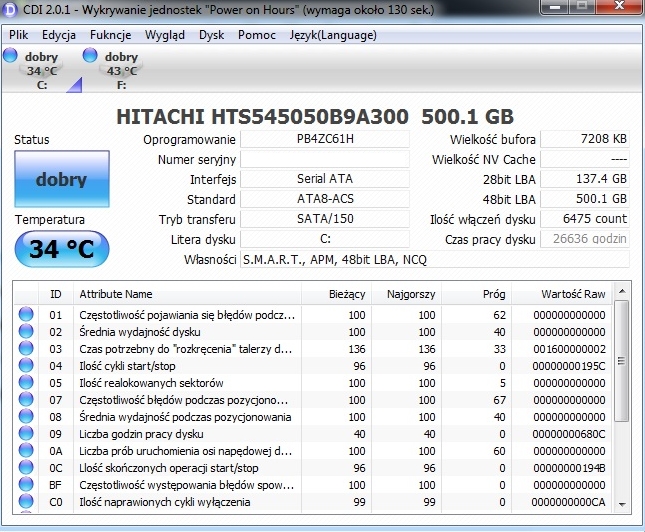
Task: Open the Plik menu
Action: [x=19, y=35]
